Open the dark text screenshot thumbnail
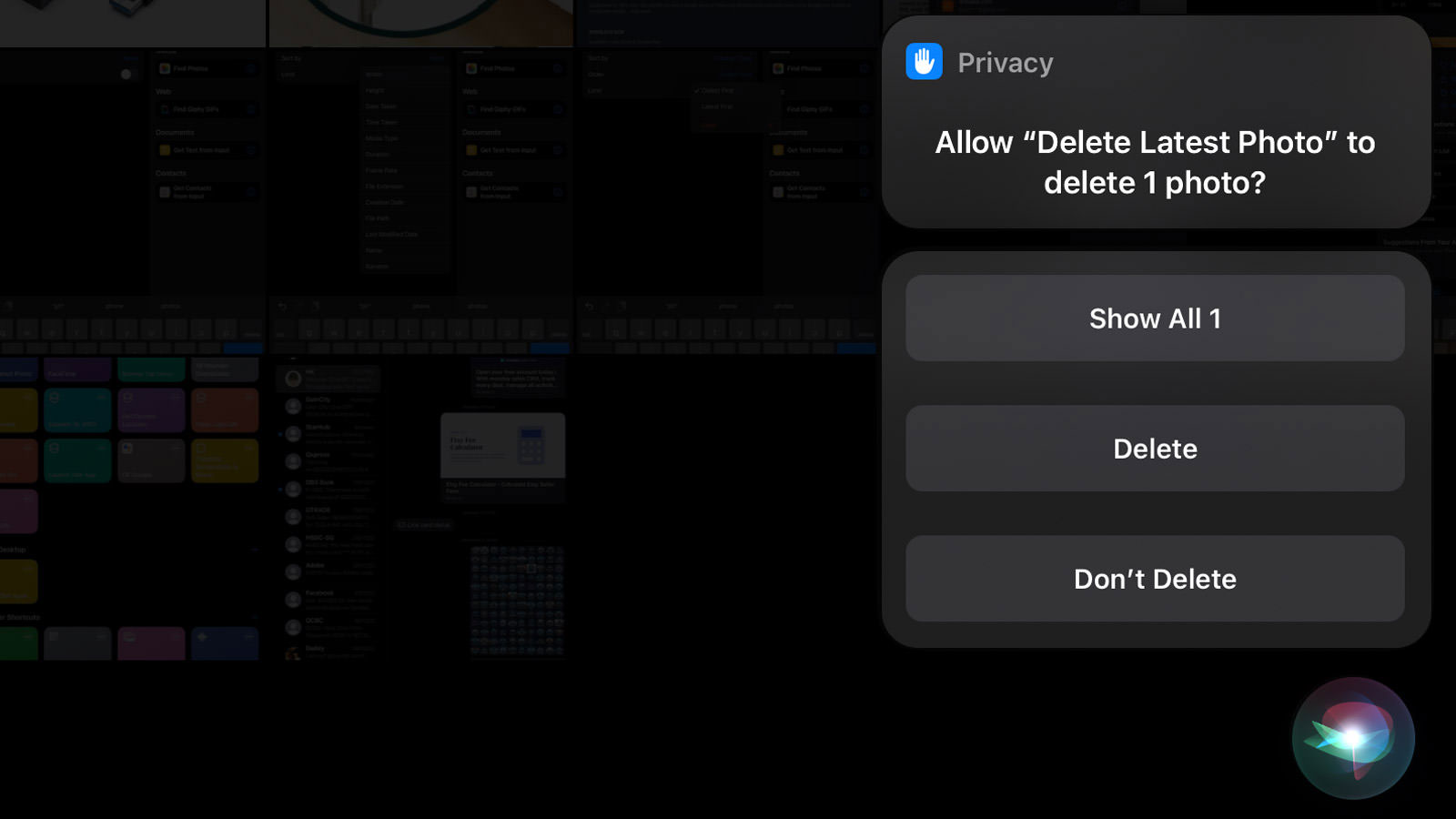Screen dimensions: 1456x819 point(728,23)
